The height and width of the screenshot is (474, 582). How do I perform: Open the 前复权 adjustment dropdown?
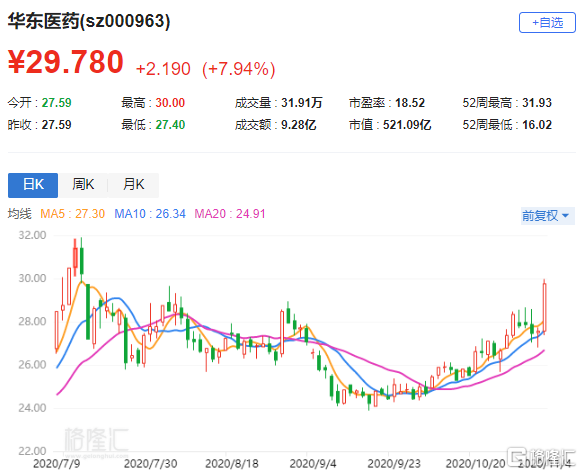tap(547, 215)
